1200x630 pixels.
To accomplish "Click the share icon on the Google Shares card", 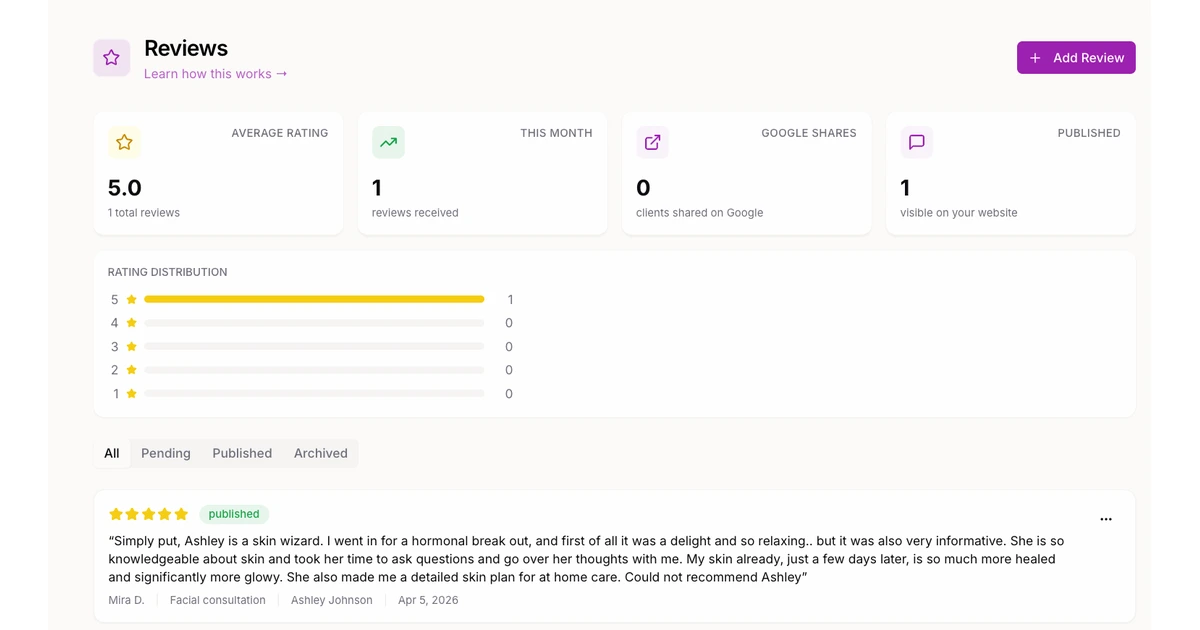I will coord(652,142).
